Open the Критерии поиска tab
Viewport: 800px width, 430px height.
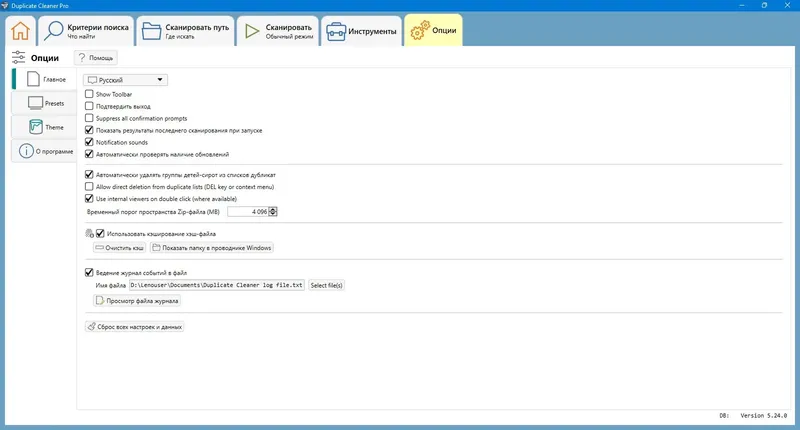87,31
